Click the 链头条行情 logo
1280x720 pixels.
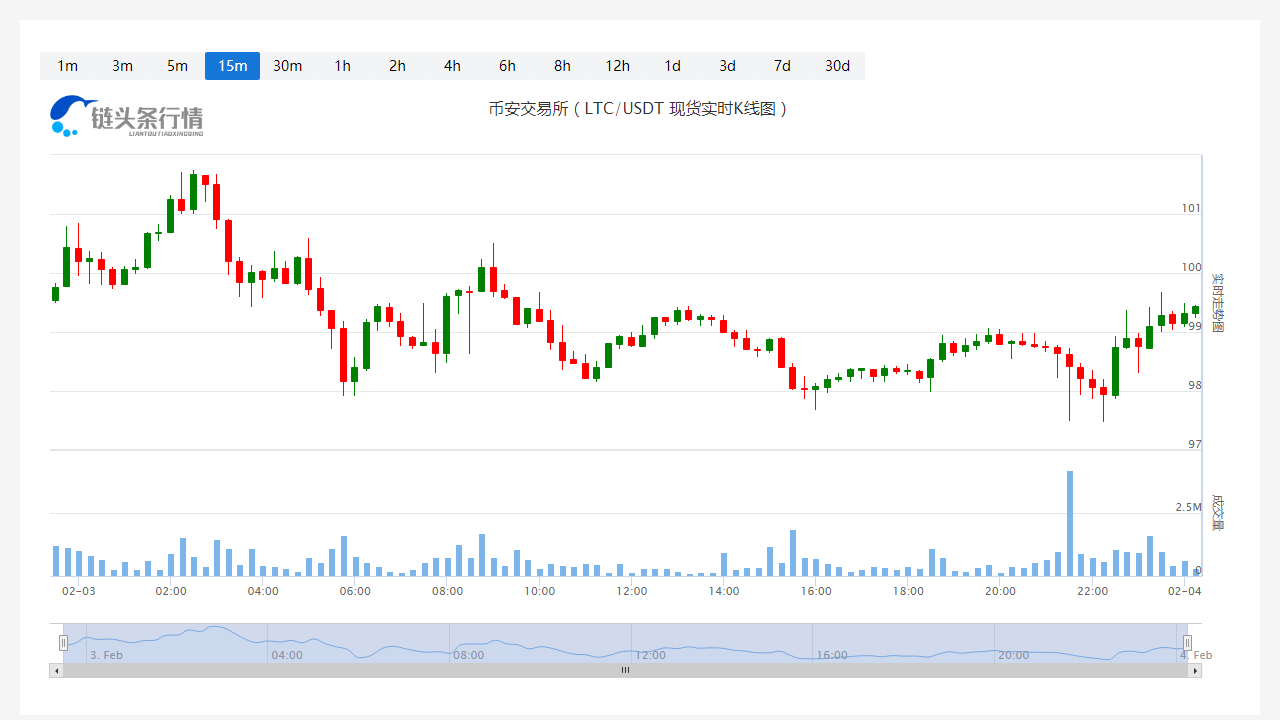pyautogui.click(x=126, y=116)
